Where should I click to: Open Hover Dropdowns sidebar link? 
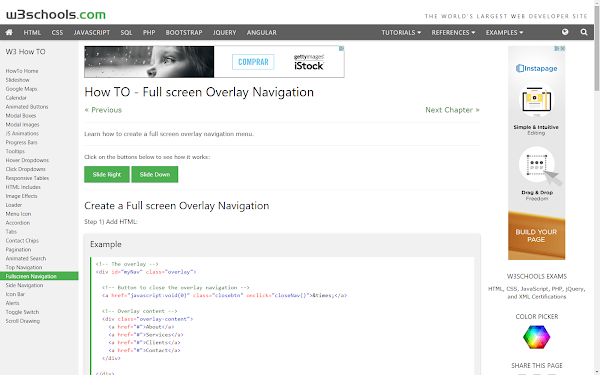[27, 160]
